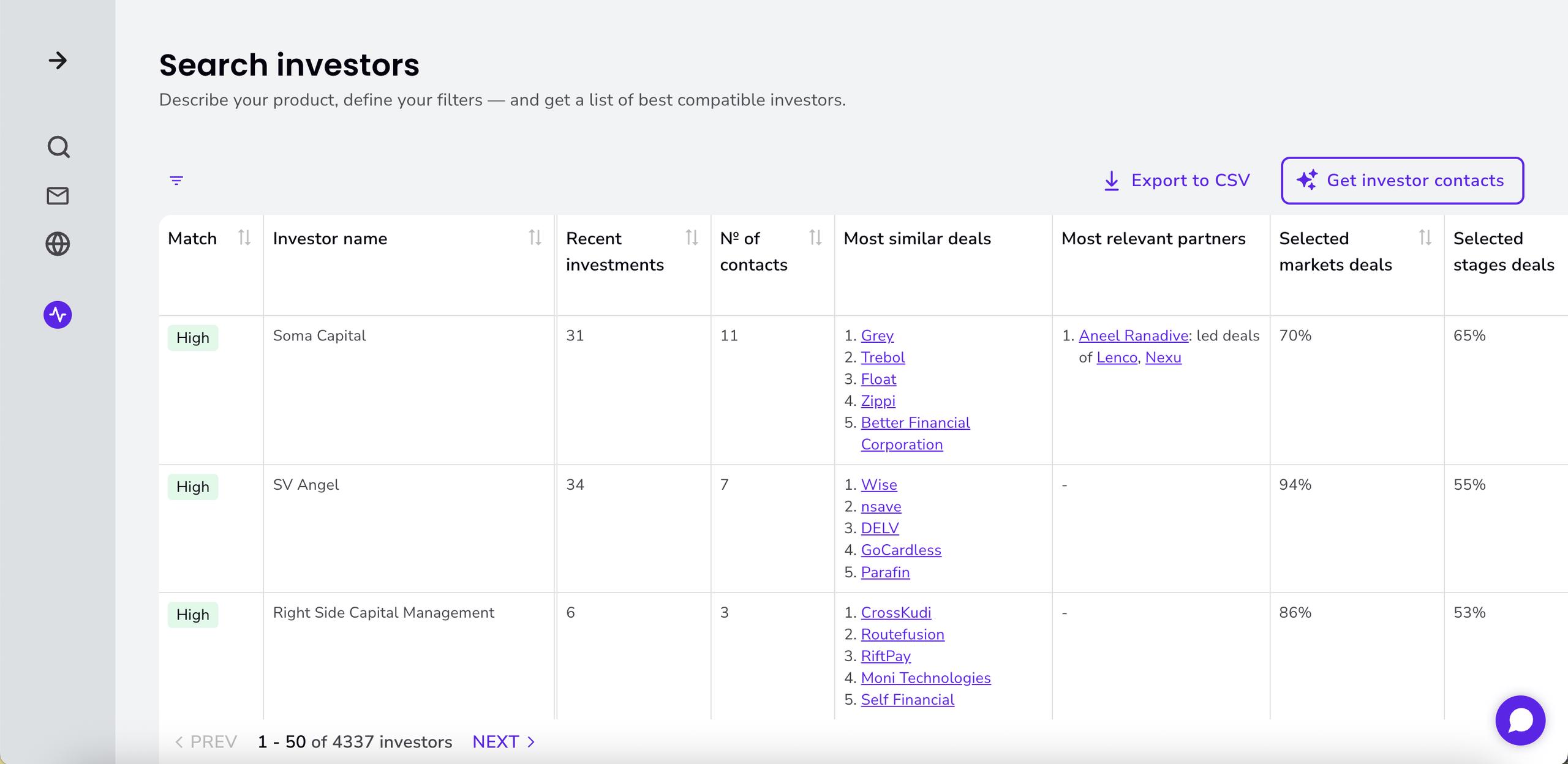Click the globe icon in the sidebar
1568x764 pixels.
tap(58, 244)
